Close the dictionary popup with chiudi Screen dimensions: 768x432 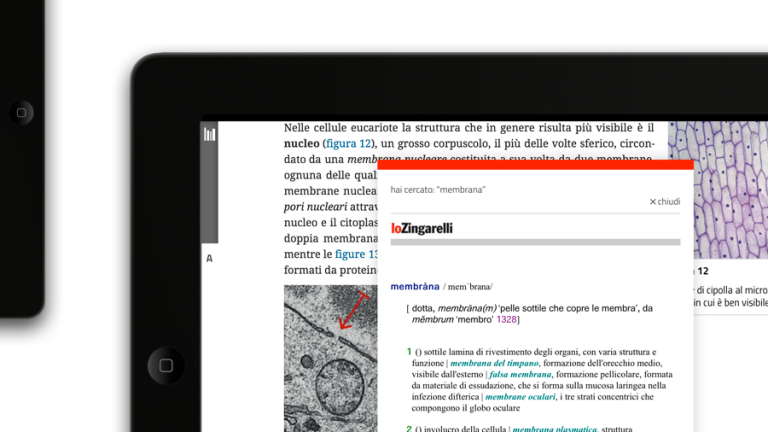tap(665, 202)
